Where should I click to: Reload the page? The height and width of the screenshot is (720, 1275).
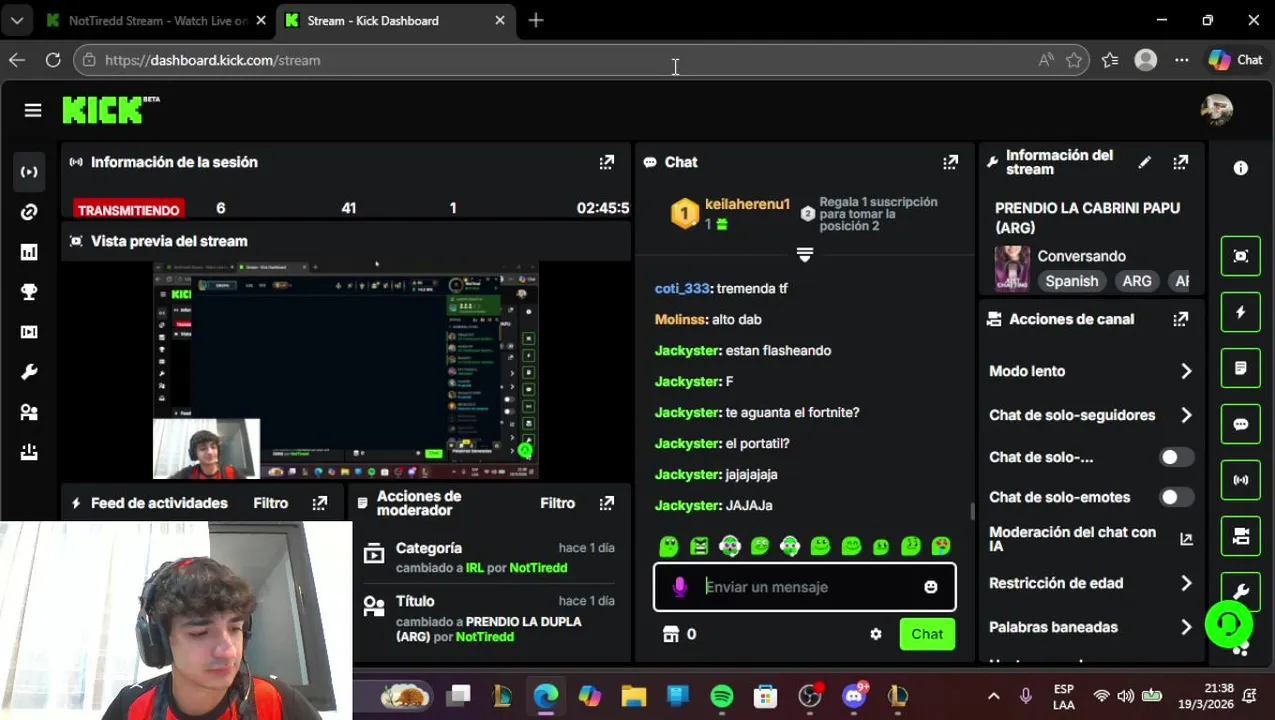(53, 60)
